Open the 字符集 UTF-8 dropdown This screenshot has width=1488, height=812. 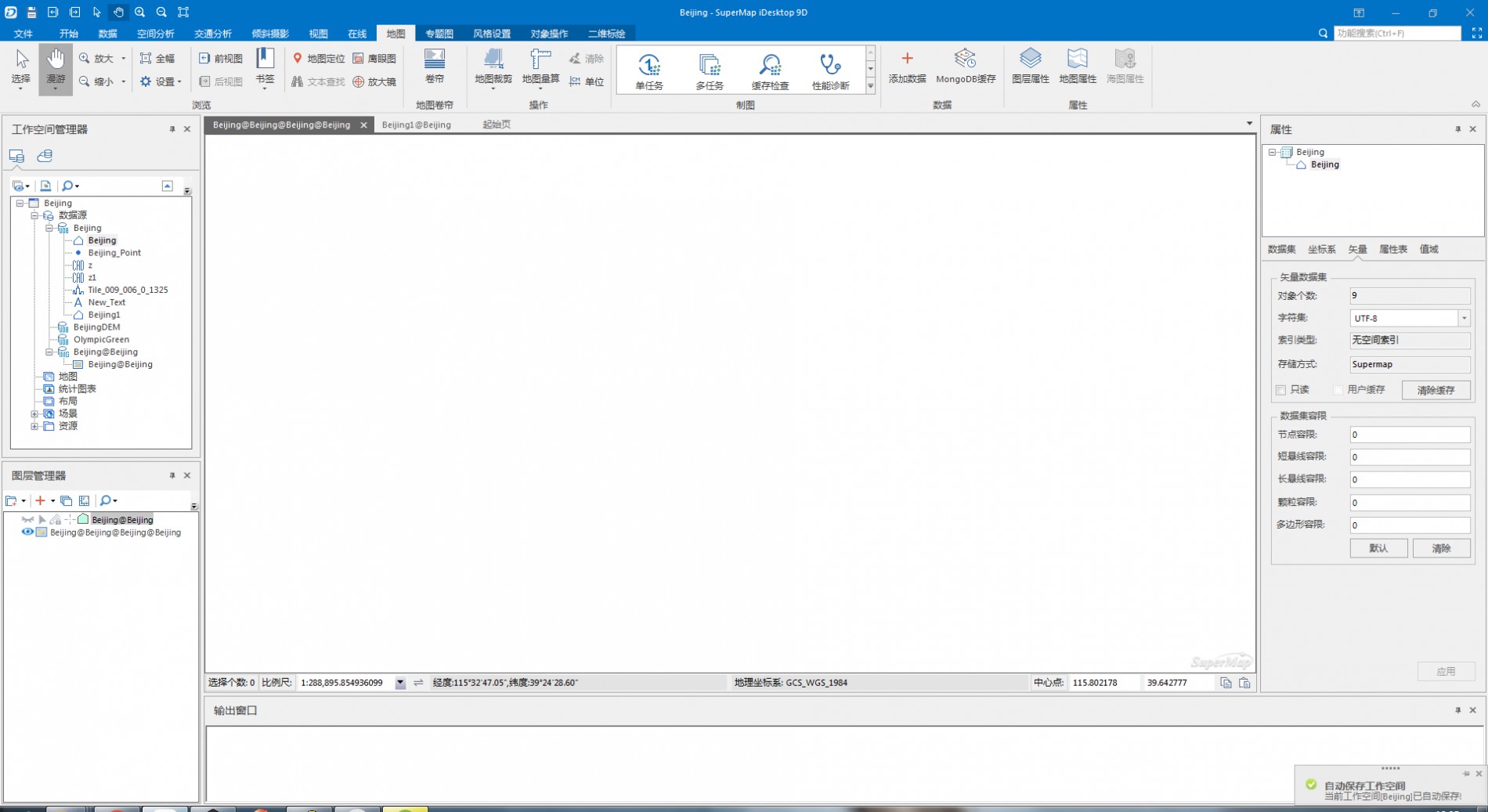(x=1464, y=318)
